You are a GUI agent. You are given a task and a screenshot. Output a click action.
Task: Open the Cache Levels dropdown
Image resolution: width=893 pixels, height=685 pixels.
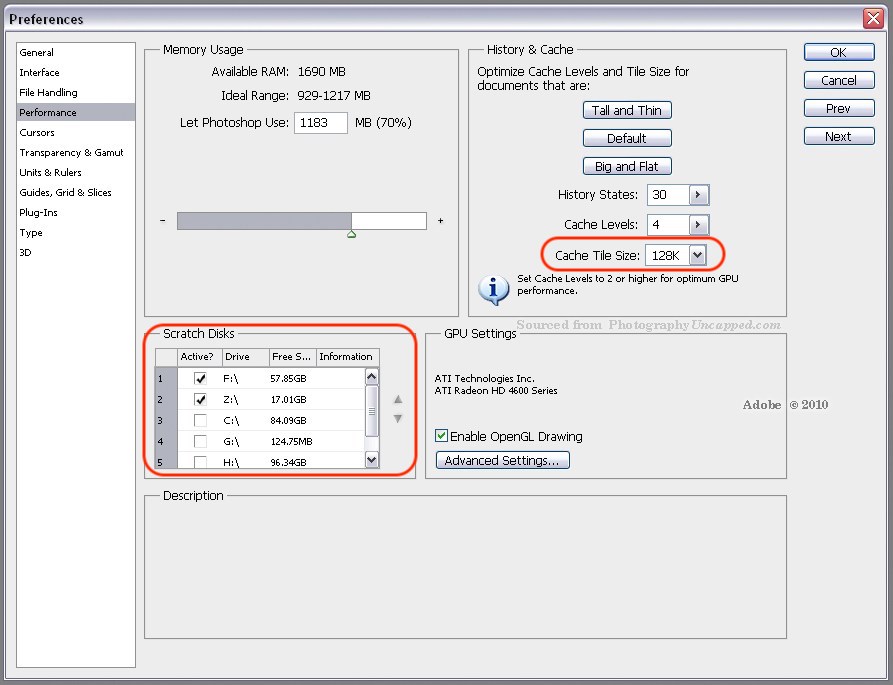(697, 224)
